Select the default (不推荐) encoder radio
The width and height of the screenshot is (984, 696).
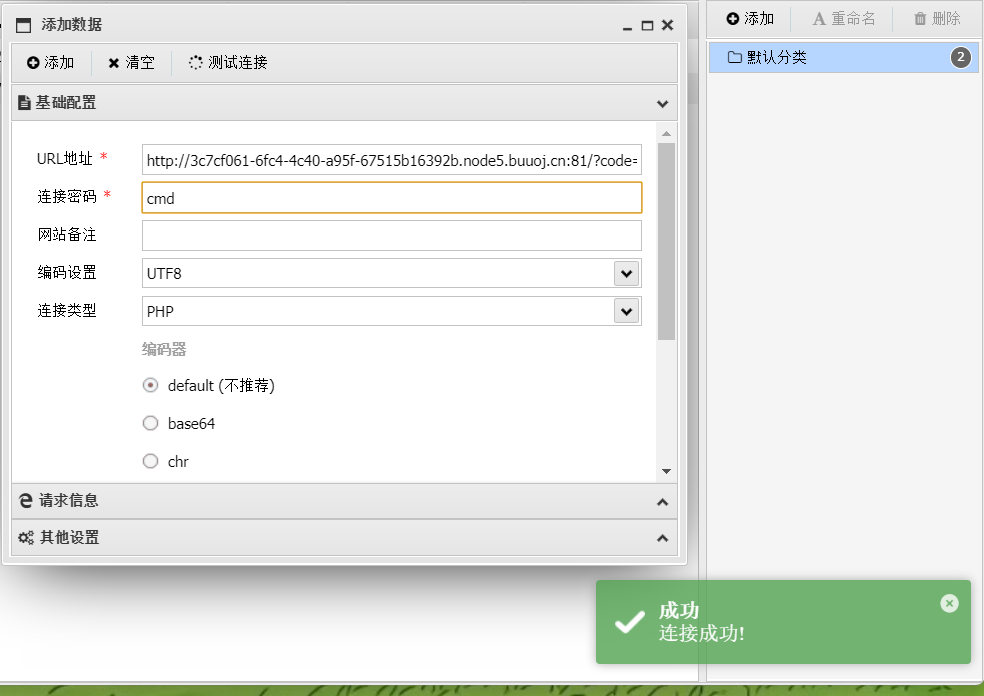pos(151,385)
